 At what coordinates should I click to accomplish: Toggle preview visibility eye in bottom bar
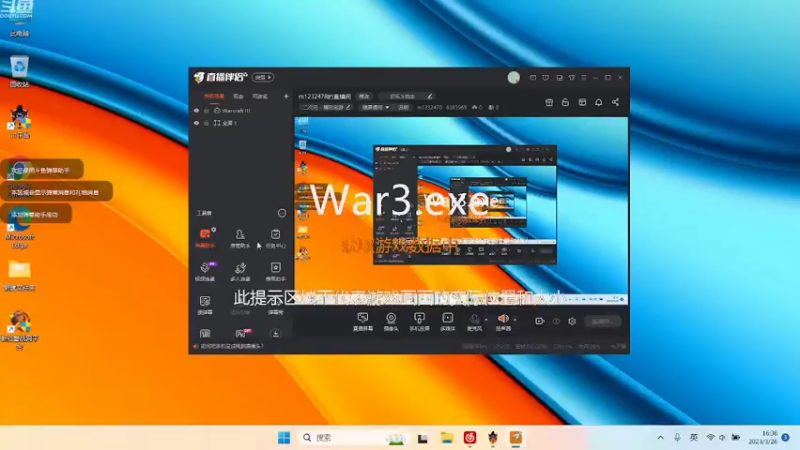(x=556, y=321)
